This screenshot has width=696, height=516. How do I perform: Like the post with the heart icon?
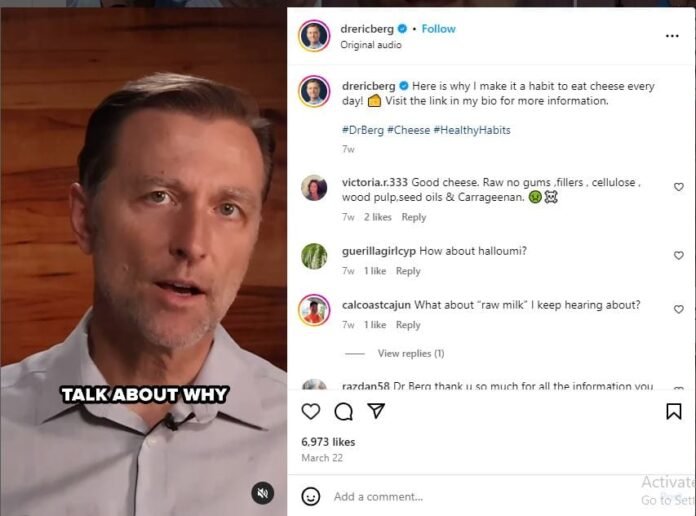(x=311, y=411)
